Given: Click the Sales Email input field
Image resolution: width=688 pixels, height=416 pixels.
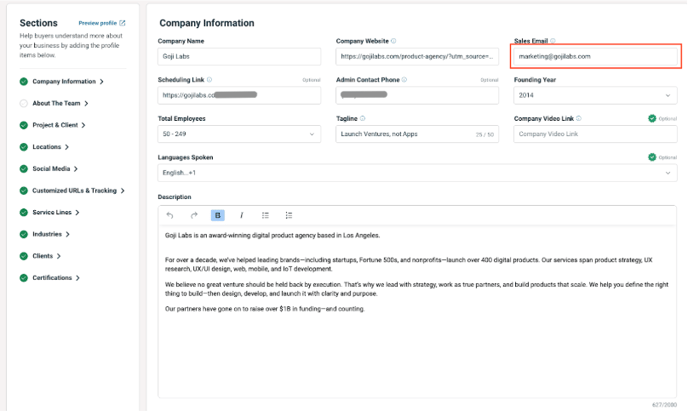Looking at the screenshot, I should tap(594, 57).
